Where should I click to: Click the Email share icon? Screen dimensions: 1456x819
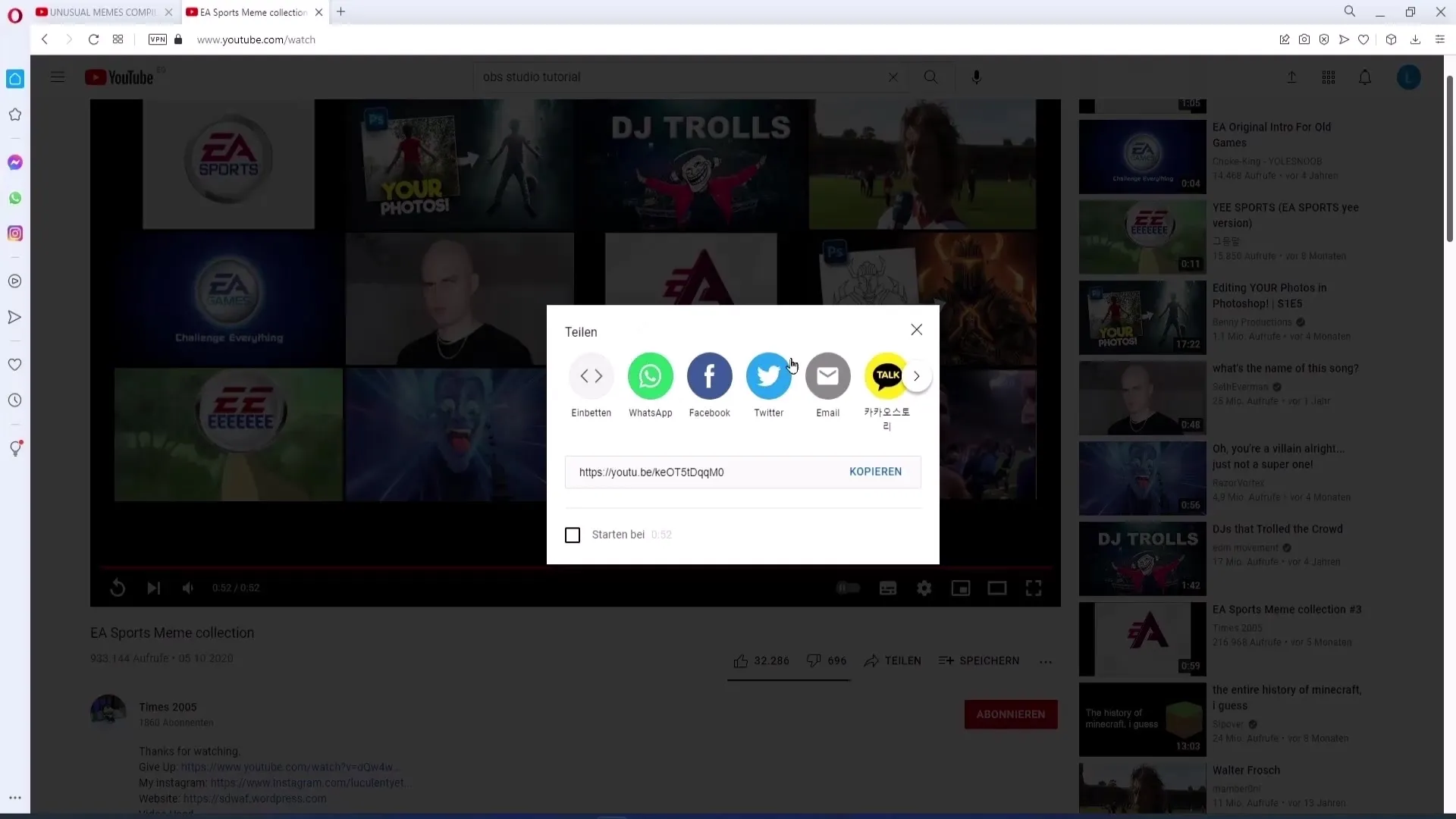point(828,375)
